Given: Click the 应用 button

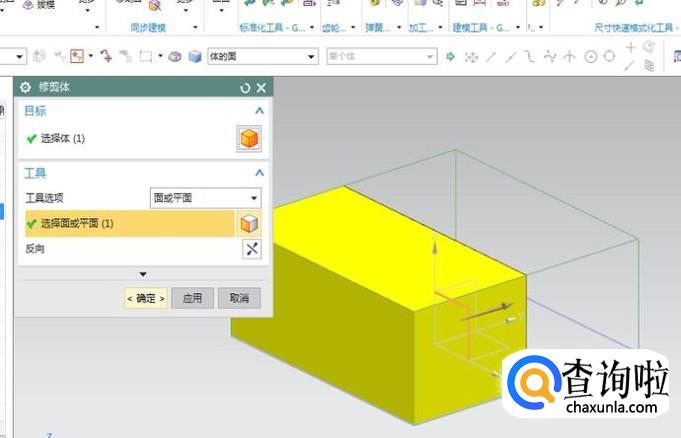Looking at the screenshot, I should 193,298.
